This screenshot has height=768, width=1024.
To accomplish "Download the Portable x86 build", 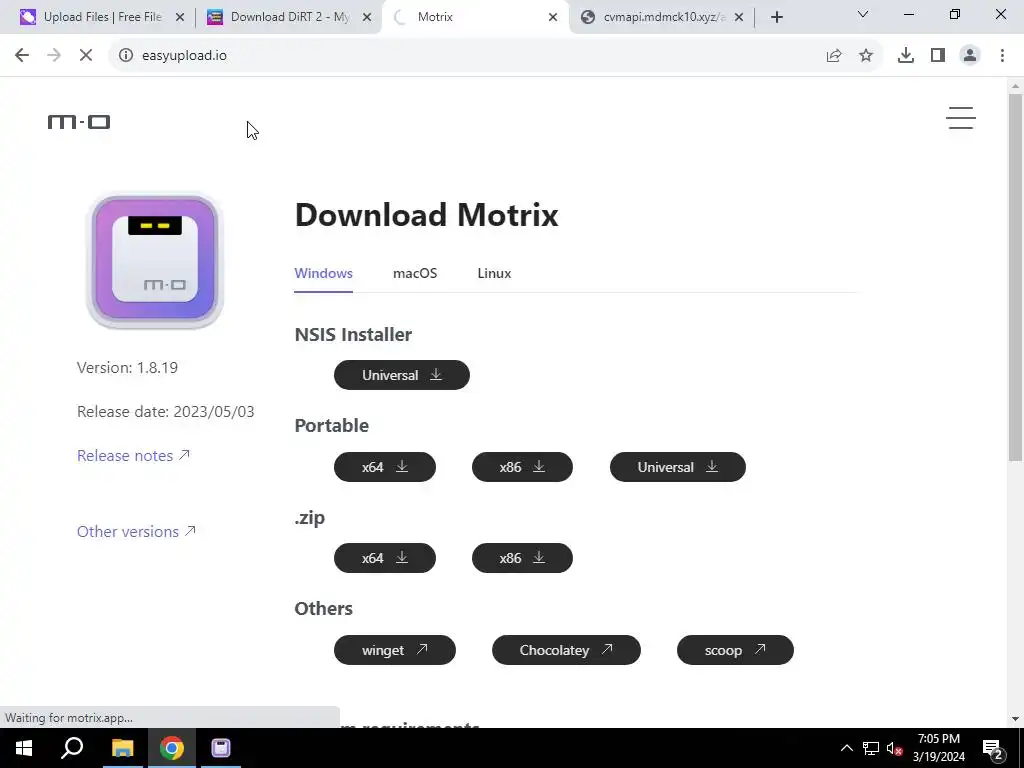I will (x=522, y=467).
